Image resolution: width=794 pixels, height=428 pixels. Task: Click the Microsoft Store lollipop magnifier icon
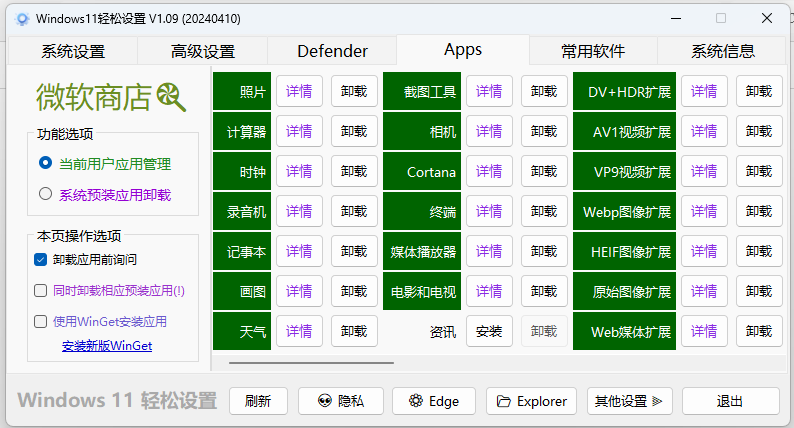pyautogui.click(x=171, y=97)
